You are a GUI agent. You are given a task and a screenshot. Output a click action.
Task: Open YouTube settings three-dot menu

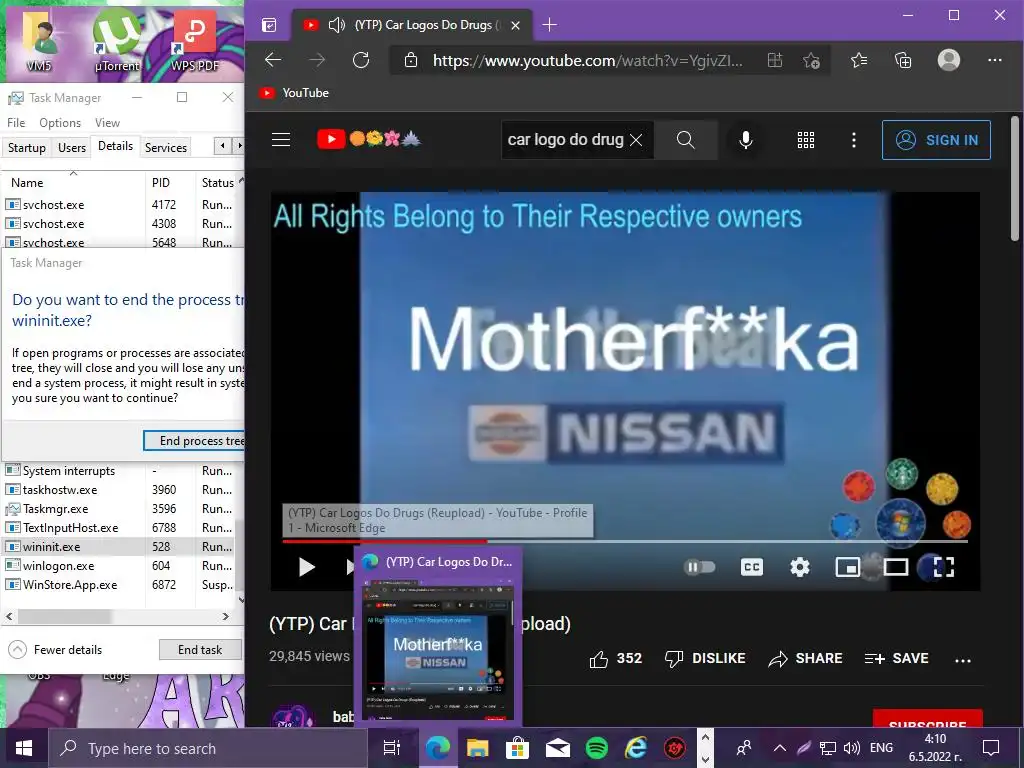[x=854, y=140]
